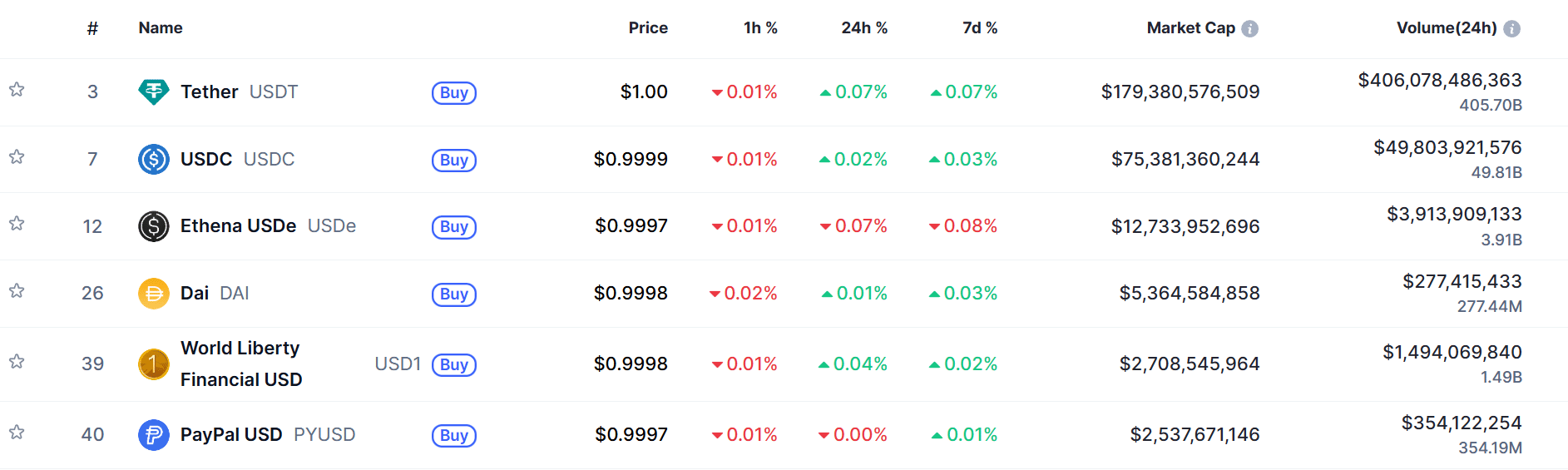Viewport: 1568px width, 470px height.
Task: Toggle the watchlist star for PayPal USD
Action: tap(17, 433)
